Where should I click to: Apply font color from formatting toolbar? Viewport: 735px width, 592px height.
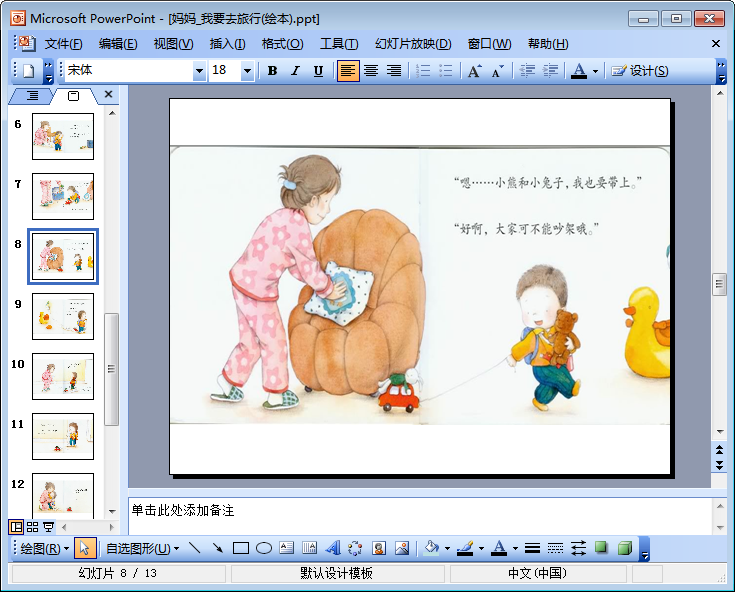[579, 71]
